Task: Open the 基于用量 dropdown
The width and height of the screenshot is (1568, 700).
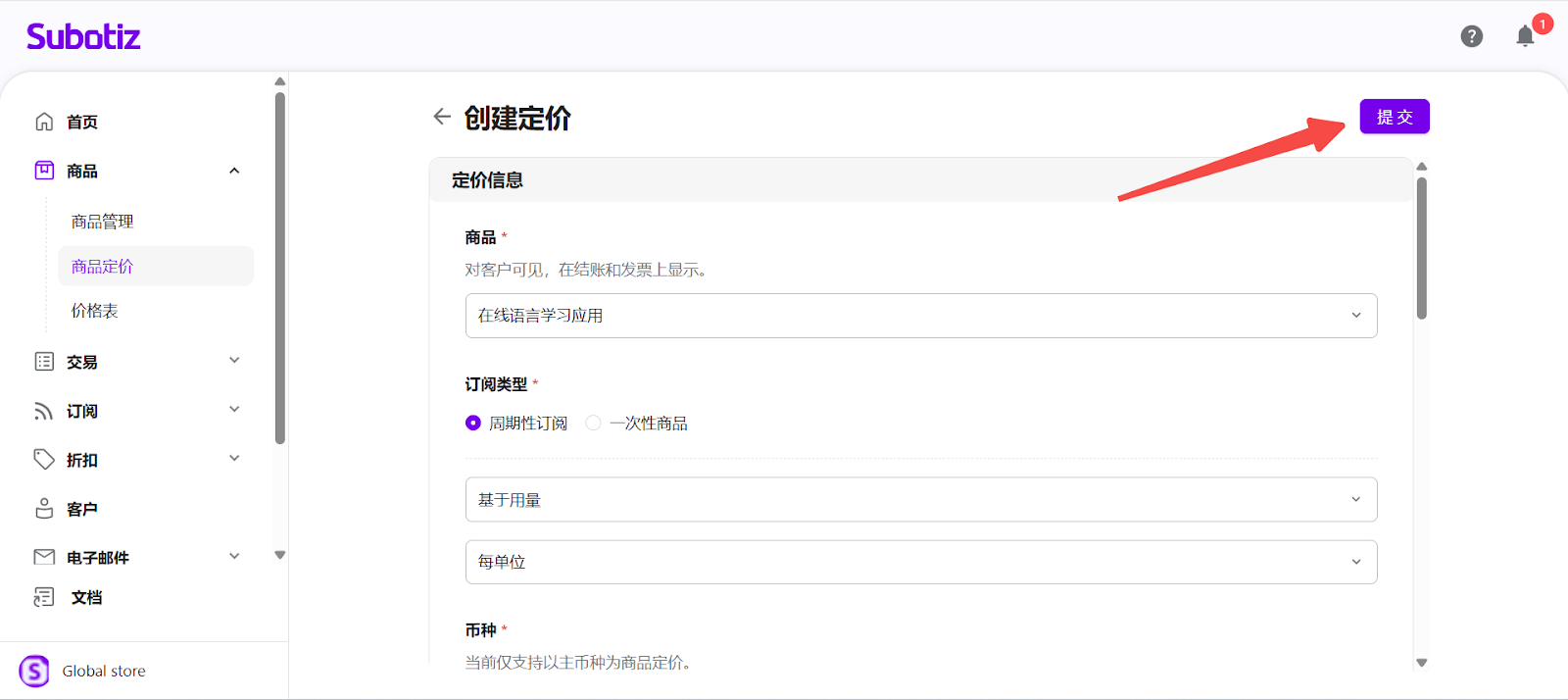Action: [920, 500]
